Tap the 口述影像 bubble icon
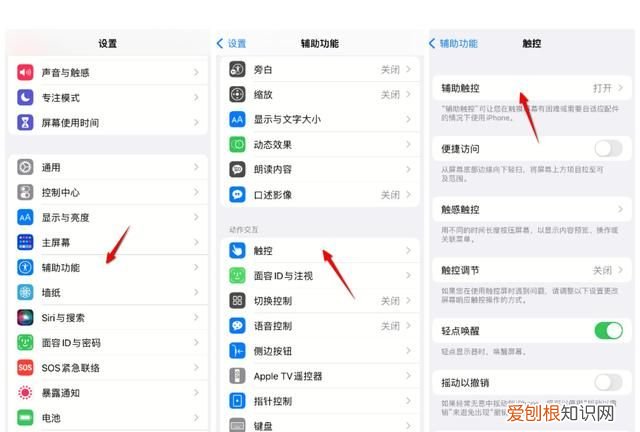The height and width of the screenshot is (432, 640). click(237, 195)
